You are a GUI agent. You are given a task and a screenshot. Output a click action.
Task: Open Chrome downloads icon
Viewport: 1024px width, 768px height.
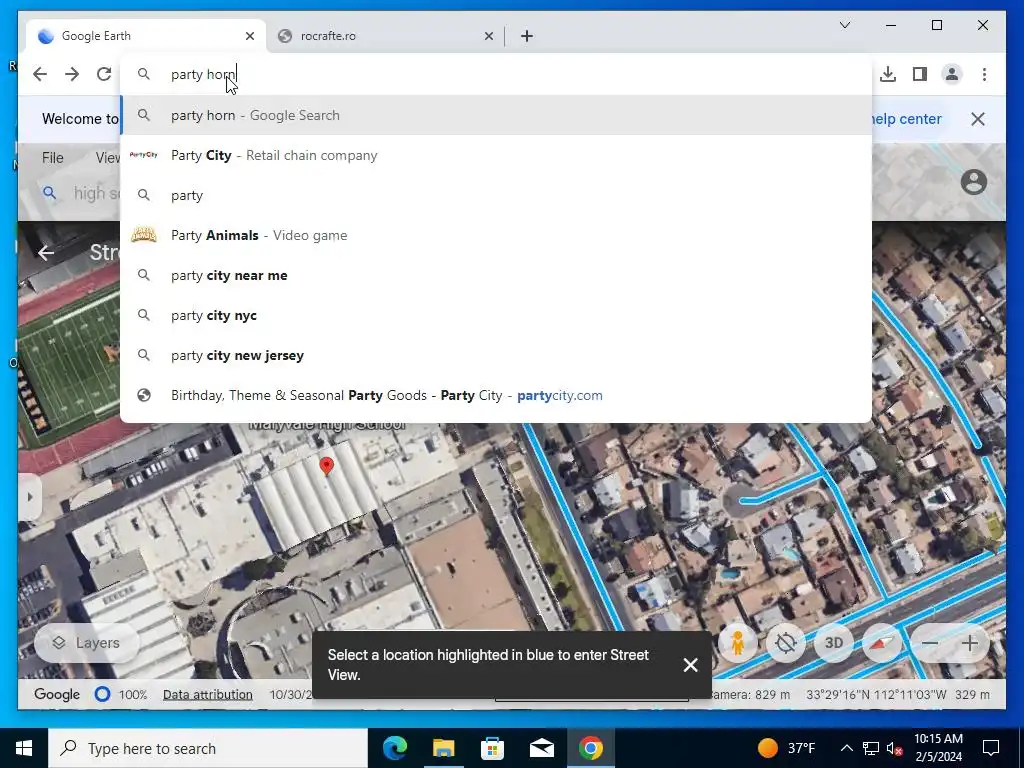click(x=888, y=74)
